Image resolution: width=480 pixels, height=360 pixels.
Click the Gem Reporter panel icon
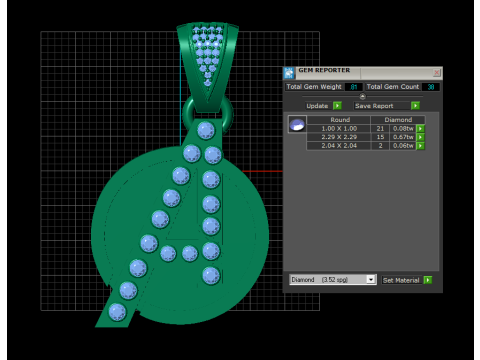click(289, 72)
